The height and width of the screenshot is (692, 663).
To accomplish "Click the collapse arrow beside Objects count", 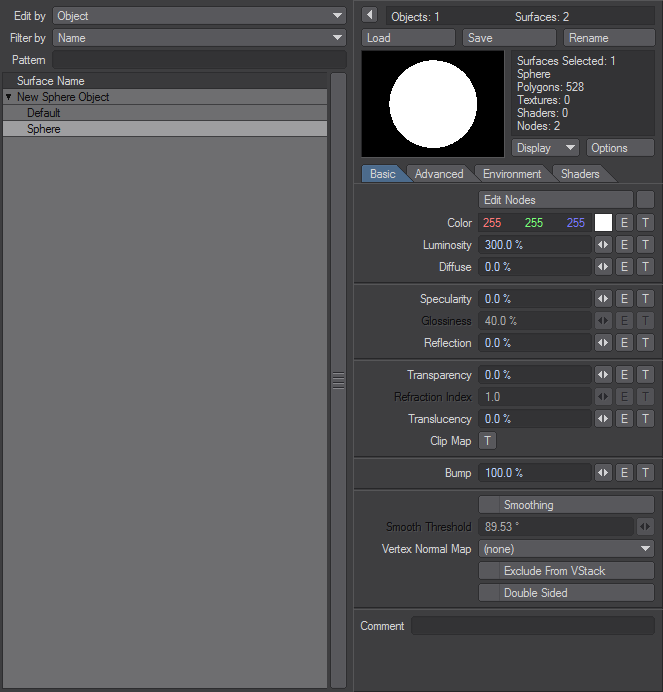I will [x=369, y=15].
